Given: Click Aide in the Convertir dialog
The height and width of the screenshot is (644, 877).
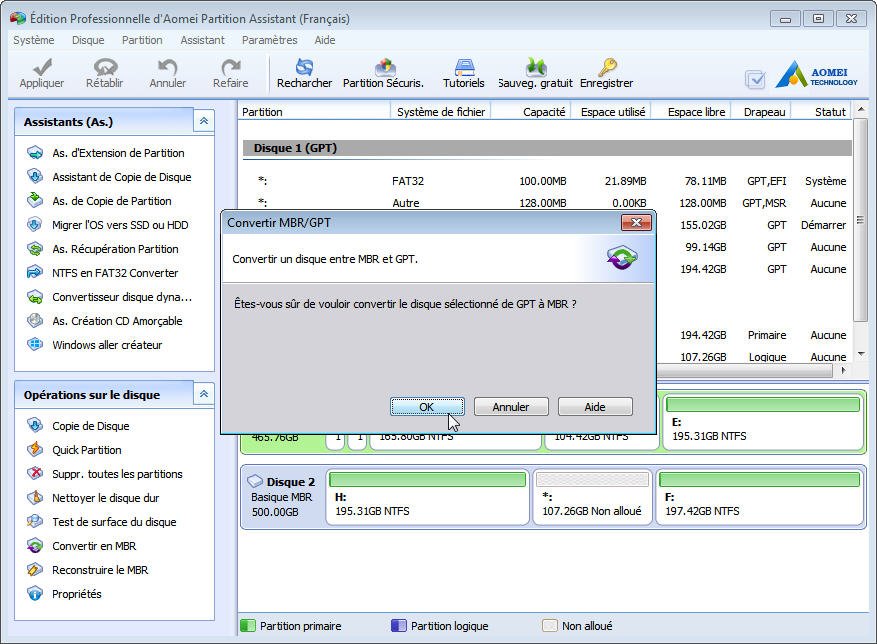Looking at the screenshot, I should tap(595, 407).
